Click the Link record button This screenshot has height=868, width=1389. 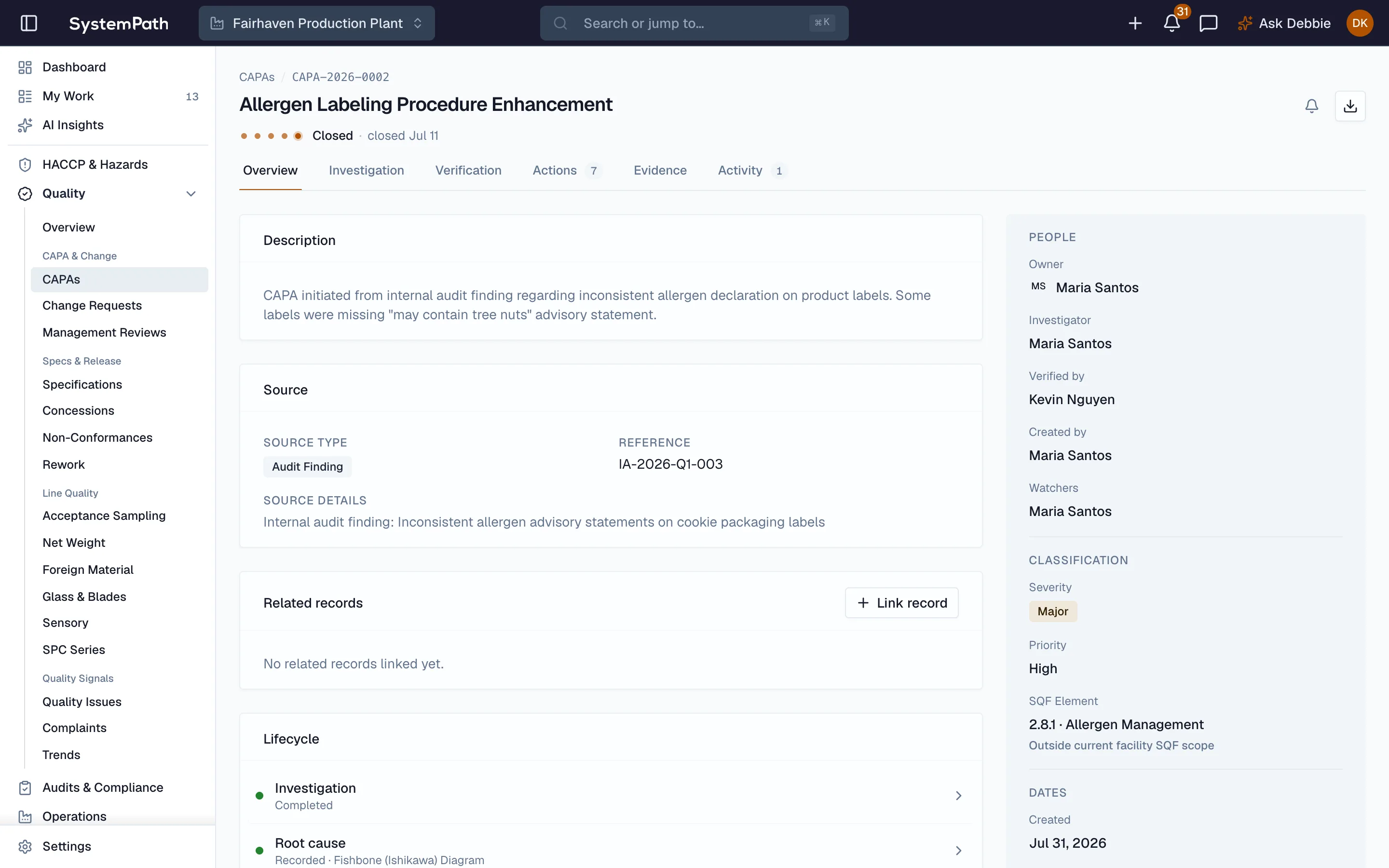[x=901, y=603]
